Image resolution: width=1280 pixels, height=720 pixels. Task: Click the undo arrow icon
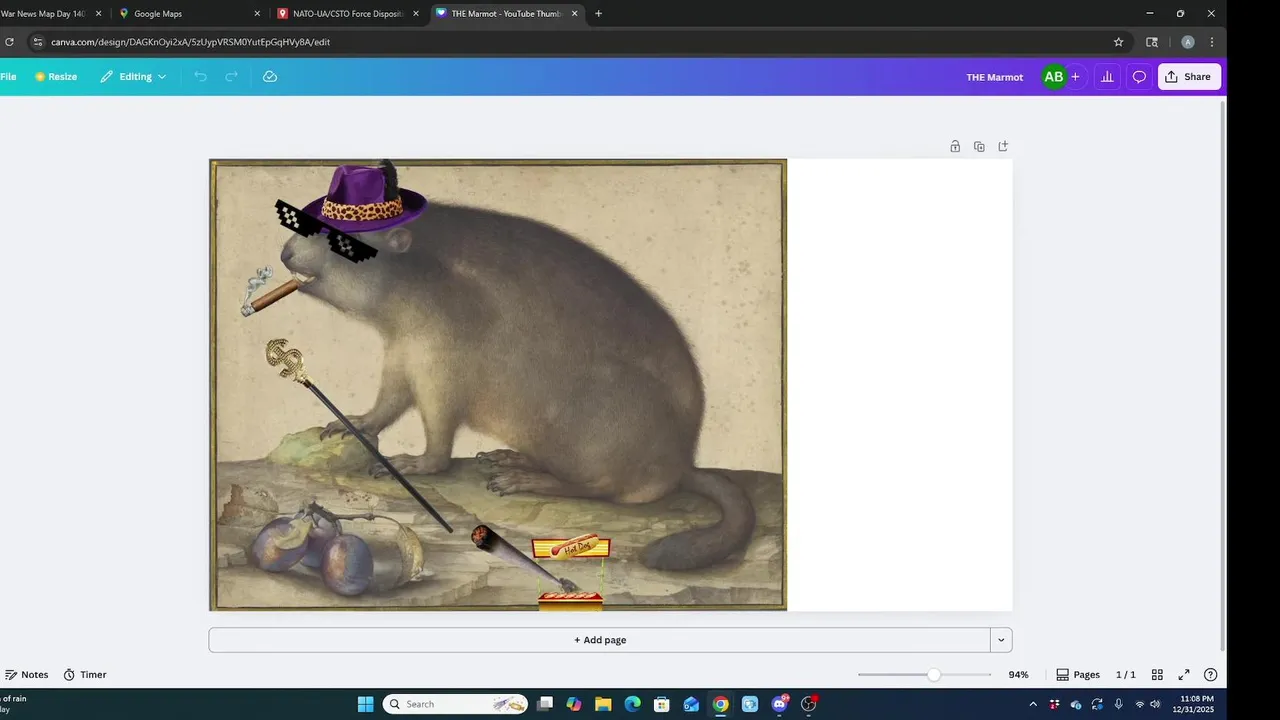(x=200, y=77)
